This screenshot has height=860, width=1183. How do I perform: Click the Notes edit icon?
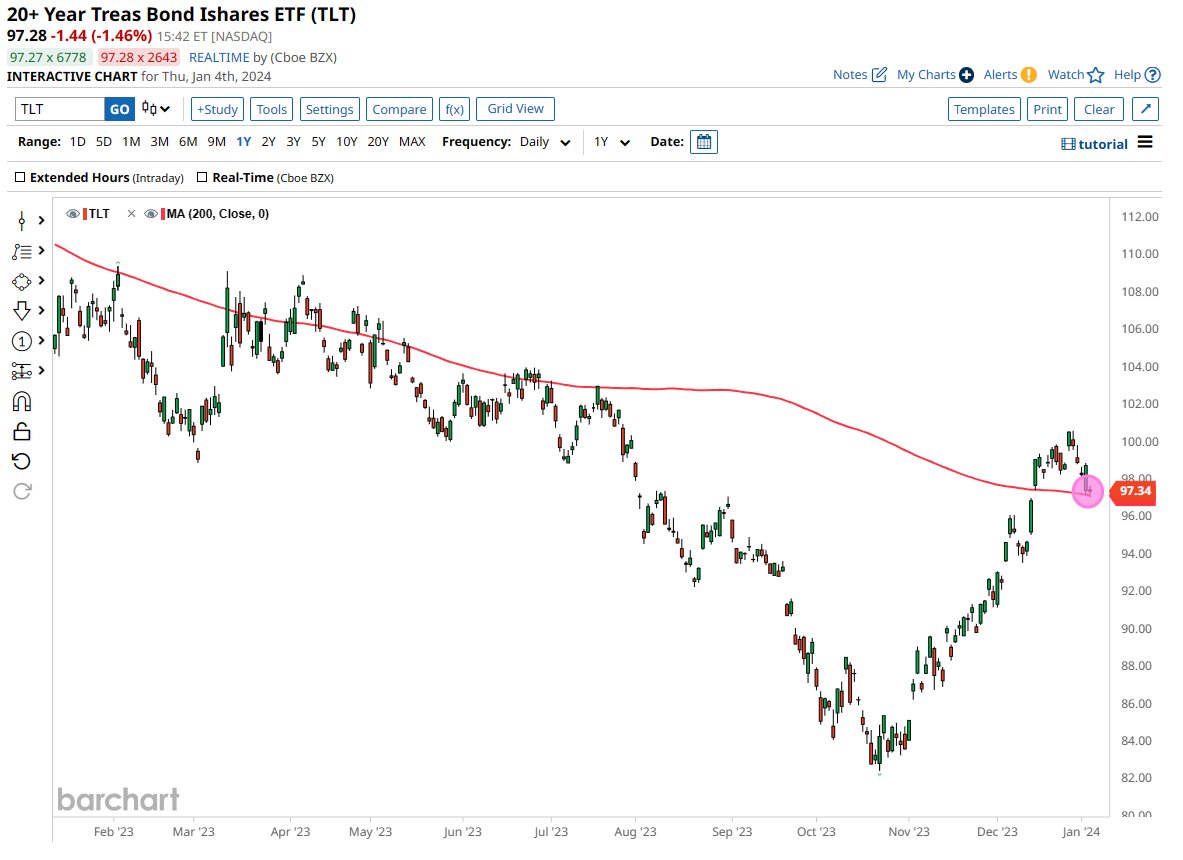[x=879, y=75]
